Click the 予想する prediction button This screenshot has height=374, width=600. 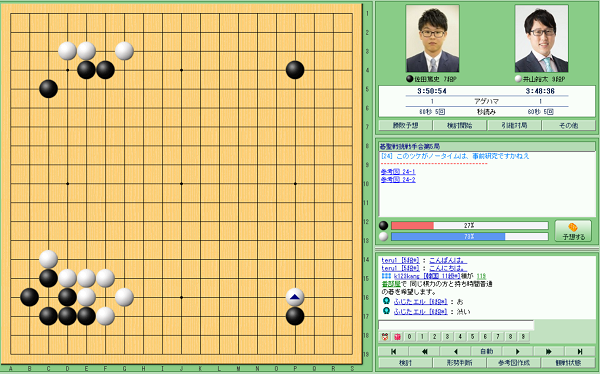[x=573, y=231]
